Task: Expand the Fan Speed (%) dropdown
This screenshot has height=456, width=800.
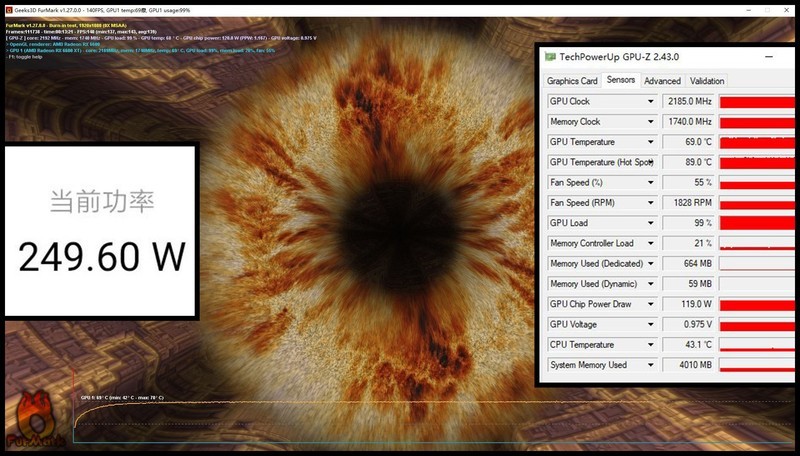Action: pyautogui.click(x=651, y=182)
